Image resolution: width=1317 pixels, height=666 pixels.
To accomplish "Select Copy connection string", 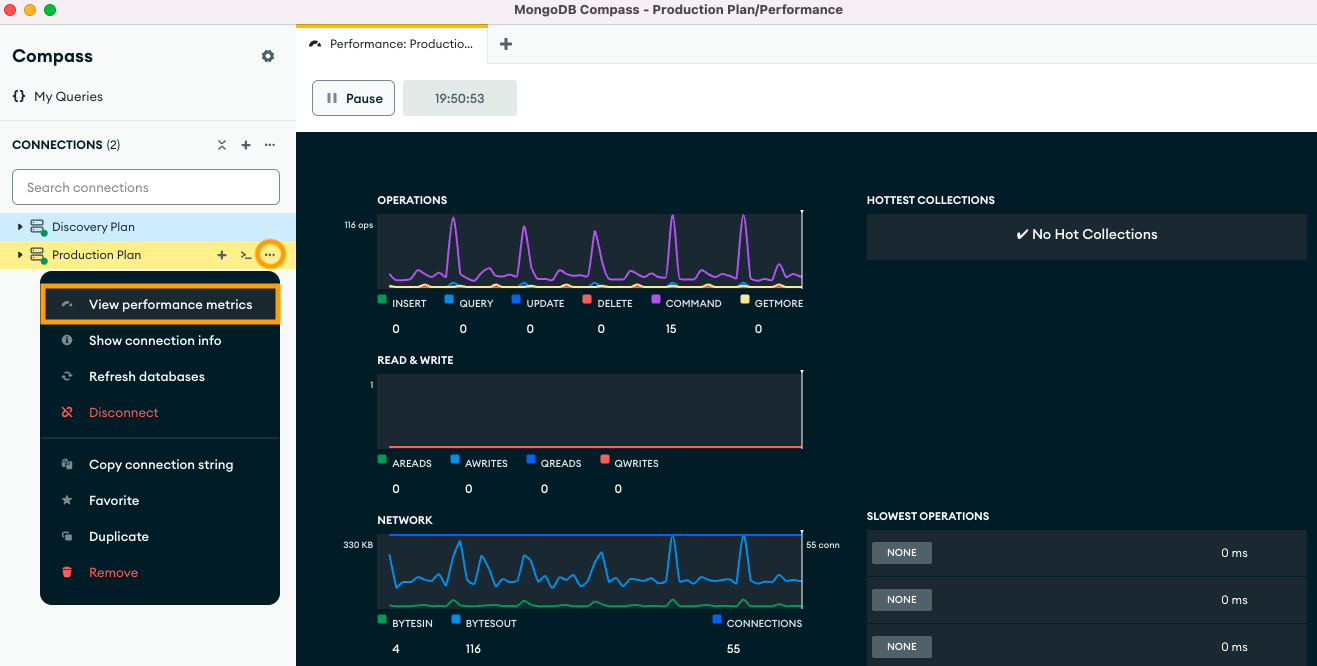I will [x=160, y=465].
